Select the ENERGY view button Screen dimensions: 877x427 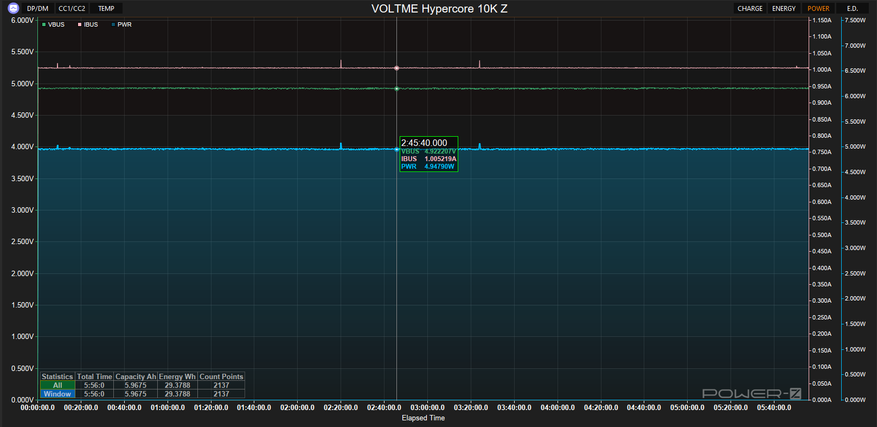784,8
